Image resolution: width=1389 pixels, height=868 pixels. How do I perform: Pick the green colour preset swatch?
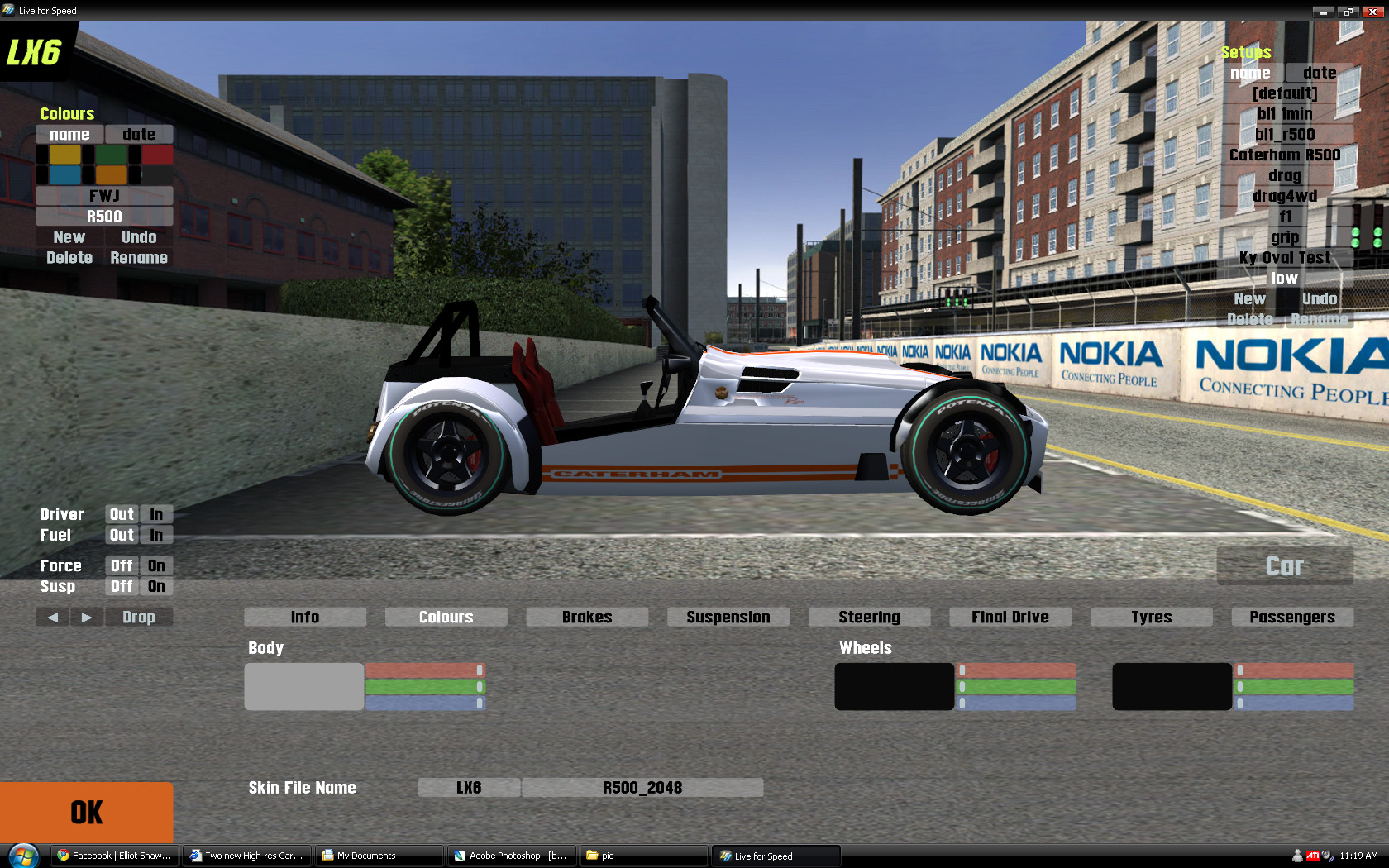point(111,155)
